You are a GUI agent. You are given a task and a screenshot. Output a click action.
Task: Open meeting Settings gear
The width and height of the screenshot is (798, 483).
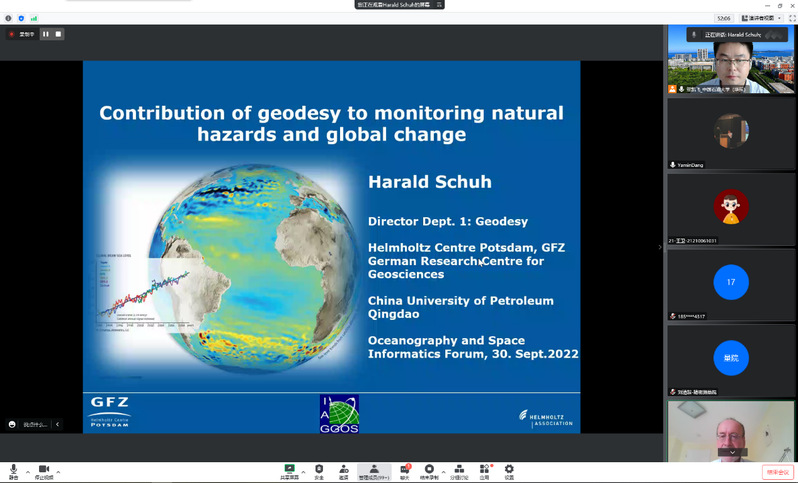coord(509,470)
